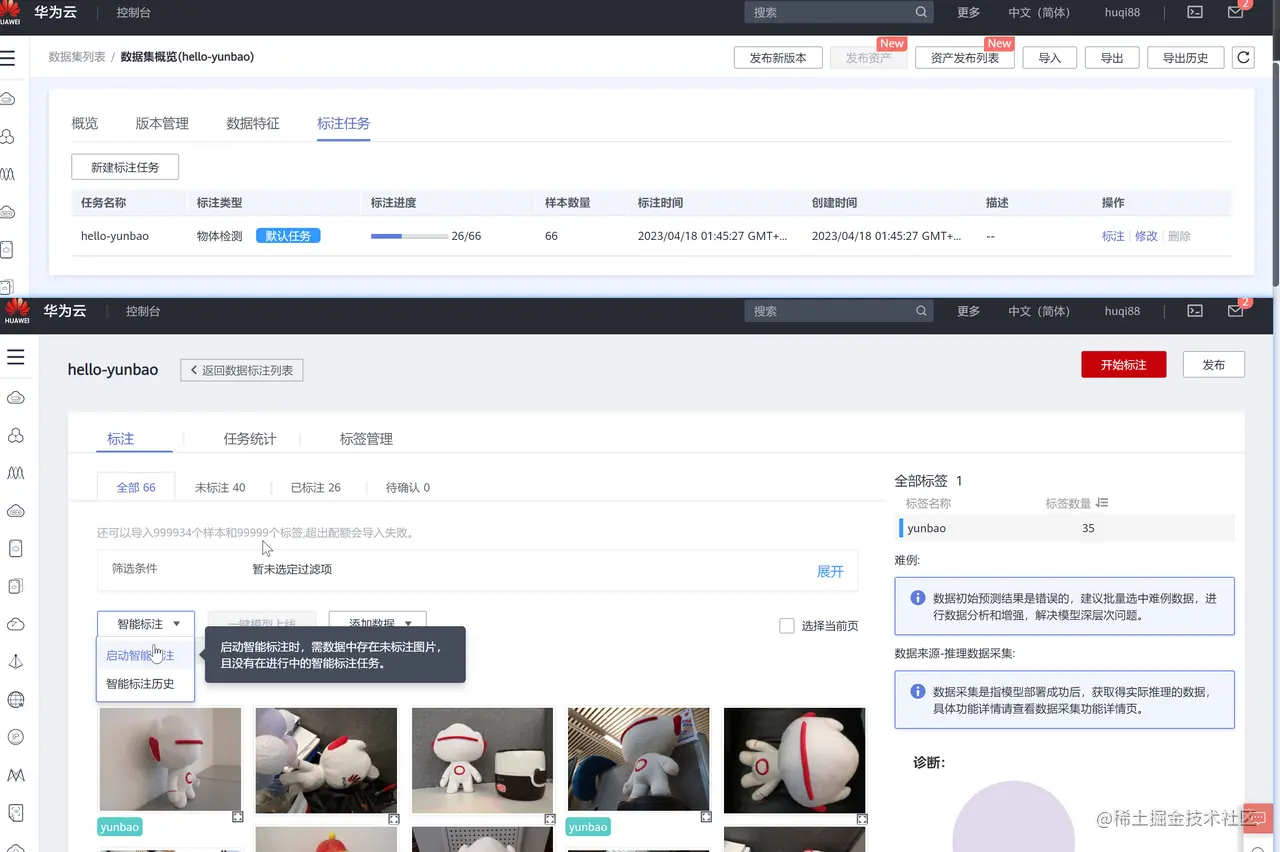This screenshot has width=1280, height=852.
Task: Show 已标注 26 samples tab
Action: (x=316, y=488)
